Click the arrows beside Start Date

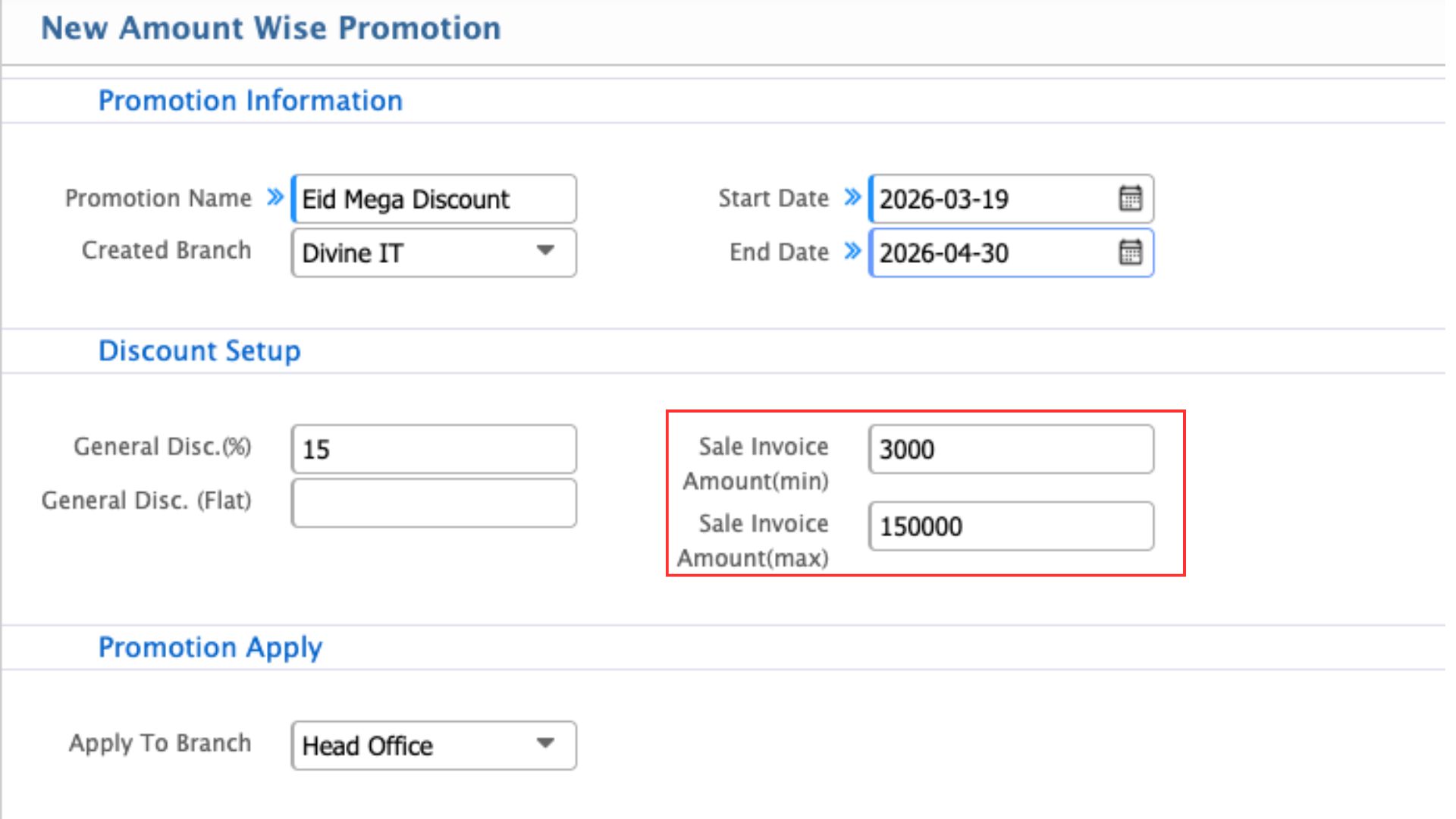pos(852,198)
